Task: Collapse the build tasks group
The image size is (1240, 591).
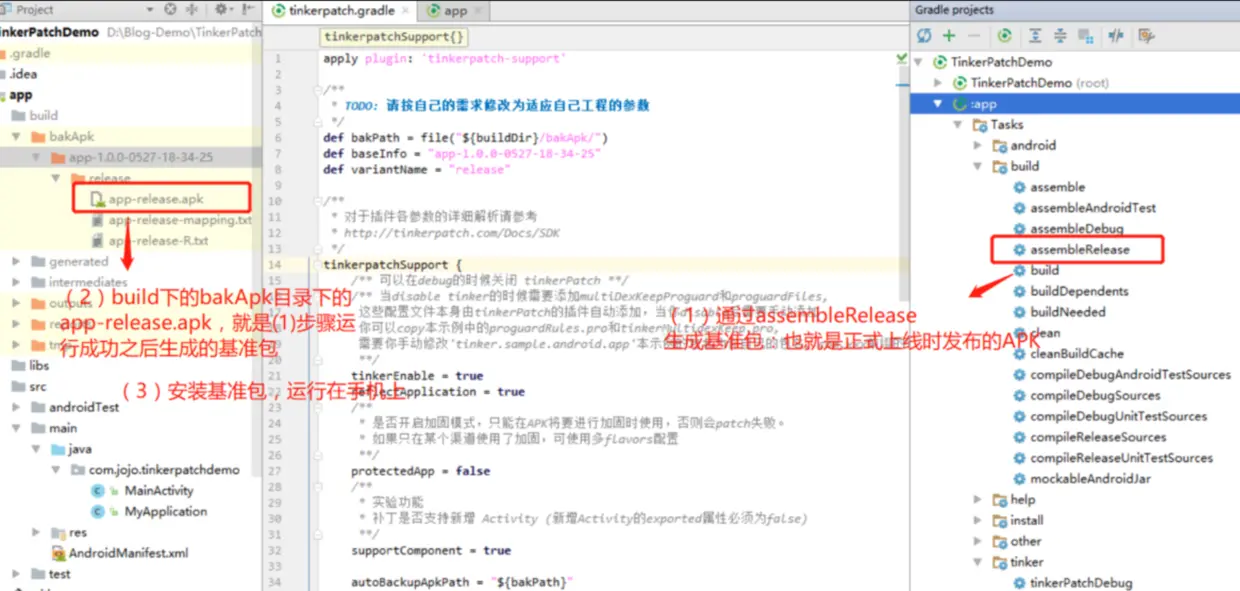Action: tap(978, 166)
